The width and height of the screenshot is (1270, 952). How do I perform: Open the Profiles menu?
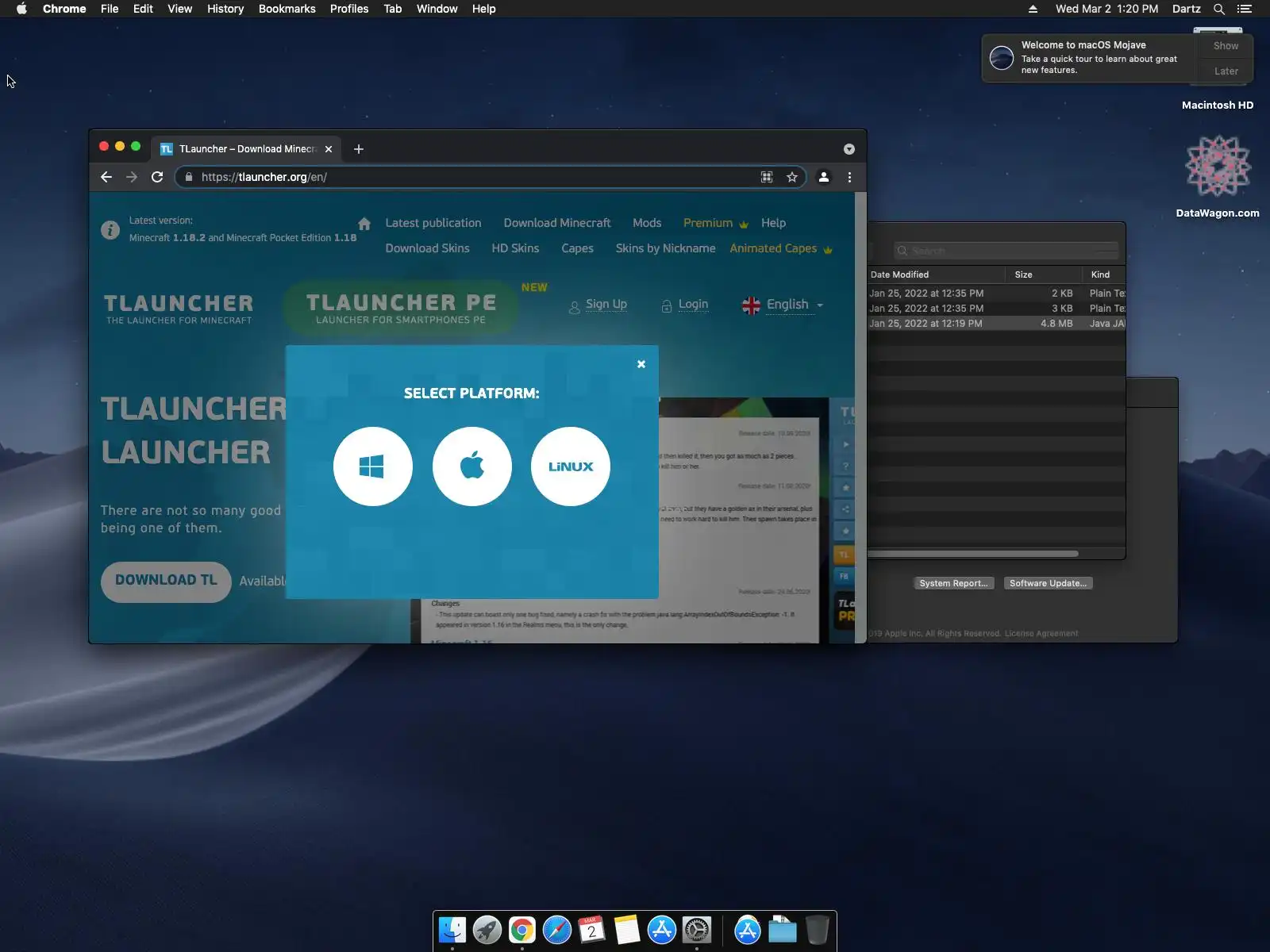click(349, 9)
